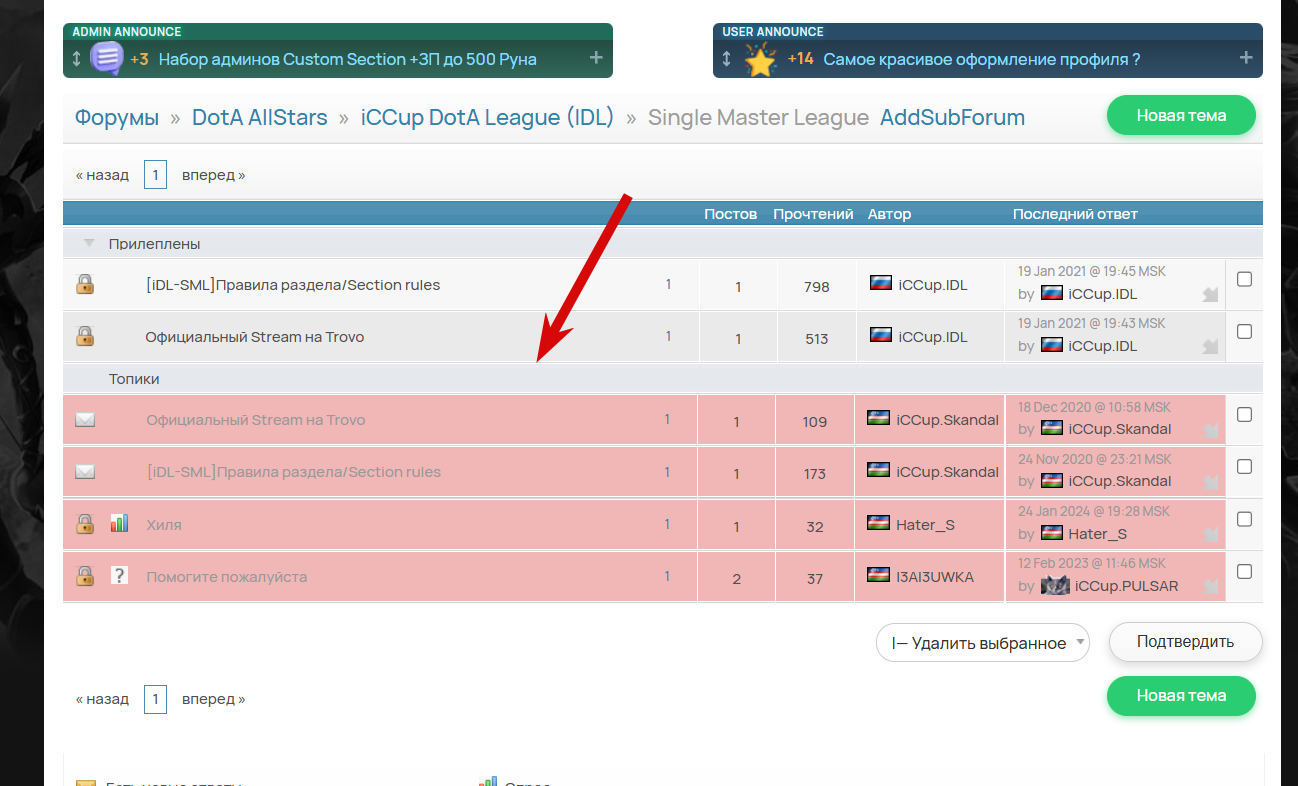Click lock icon on Помогите пожалуйста topic

(x=85, y=576)
